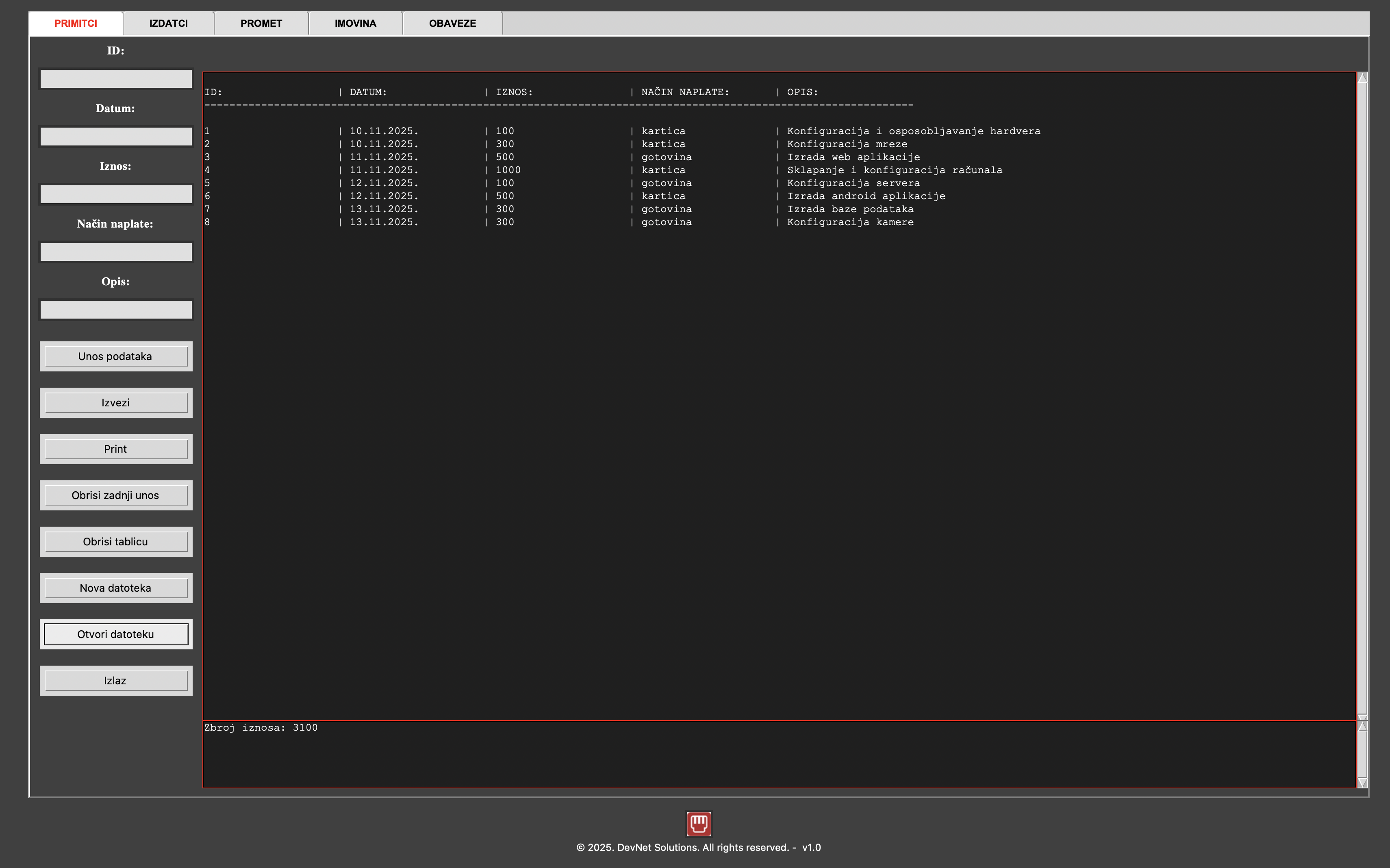Viewport: 1390px width, 868px height.
Task: Exit using the Izlaz button
Action: [x=116, y=681]
